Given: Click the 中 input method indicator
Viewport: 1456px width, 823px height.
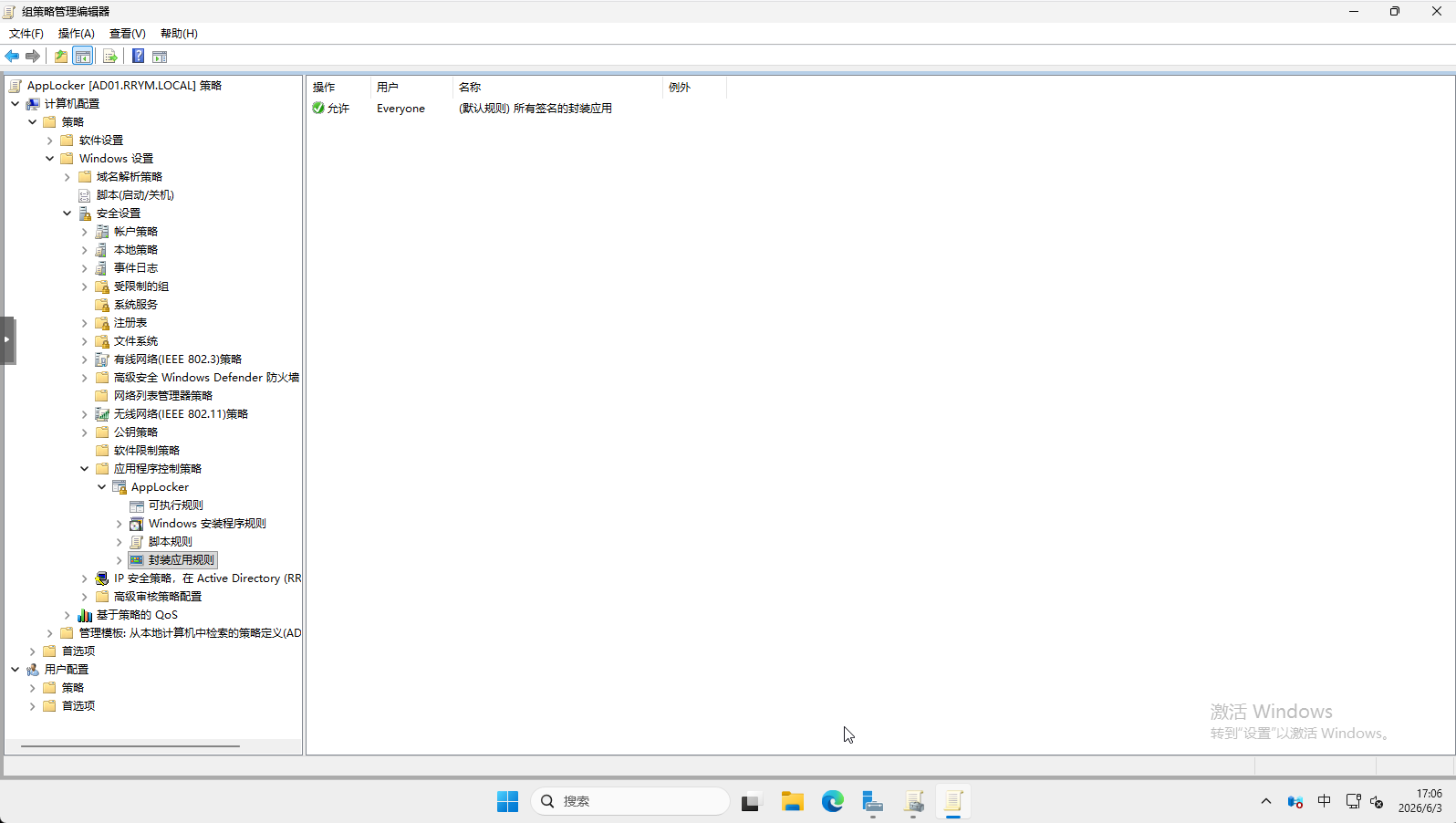Looking at the screenshot, I should pyautogui.click(x=1324, y=801).
